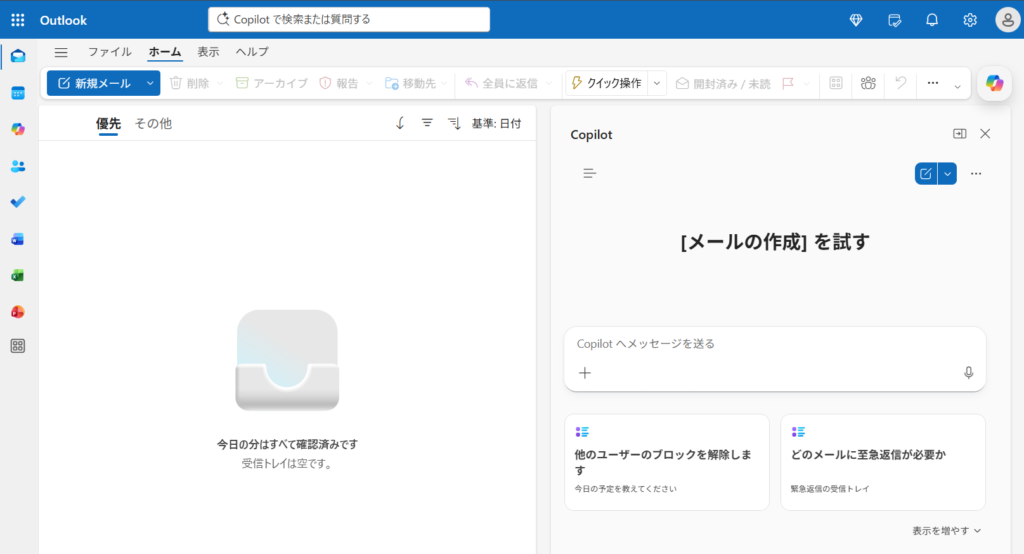Viewport: 1024px width, 554px height.
Task: Expand the 移動先 dropdown arrow
Action: click(445, 84)
